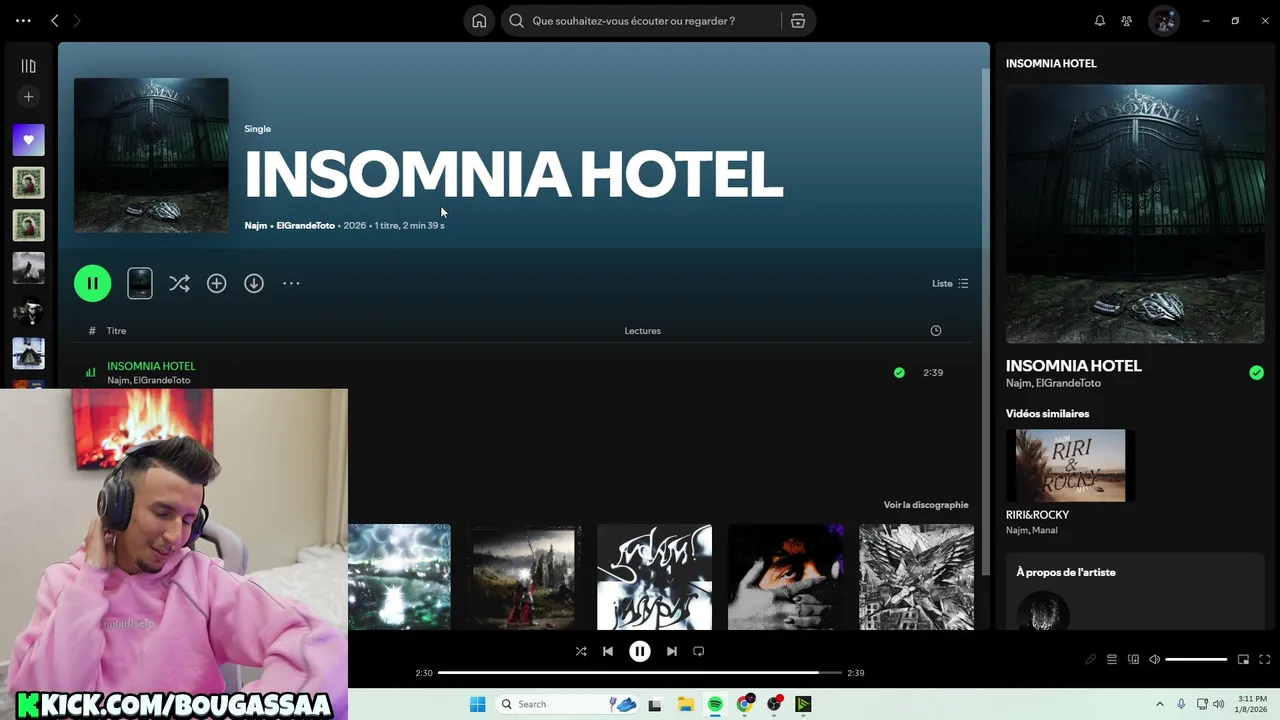Toggle saved checkmark in Now Playing panel
This screenshot has width=1280, height=720.
click(x=1256, y=373)
